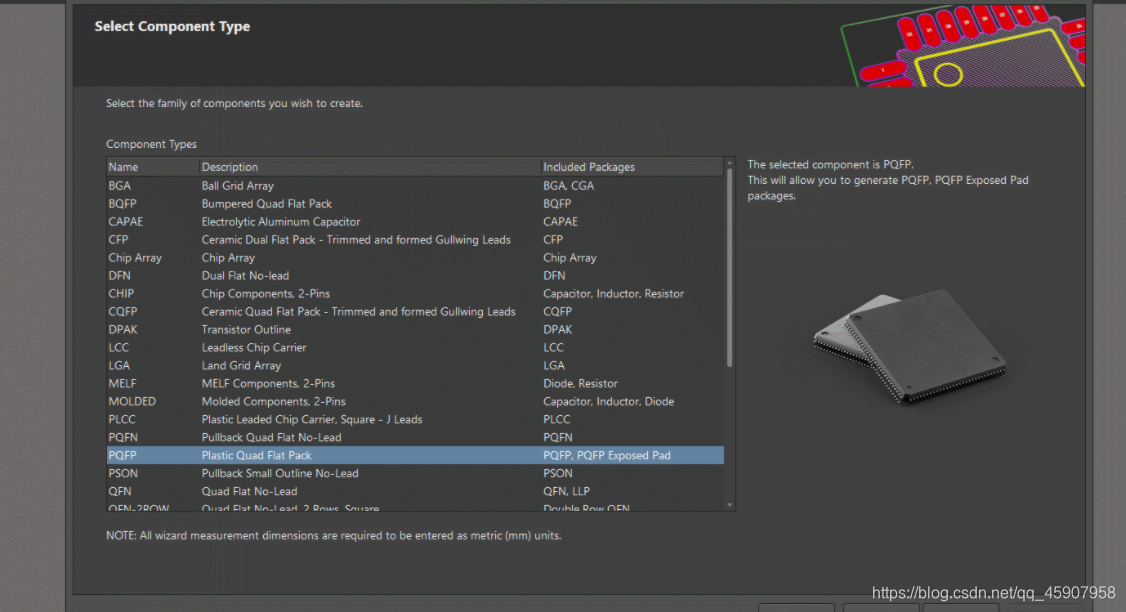Select the QFN Quad Flat No-Lead row
This screenshot has height=612, width=1126.
point(300,492)
